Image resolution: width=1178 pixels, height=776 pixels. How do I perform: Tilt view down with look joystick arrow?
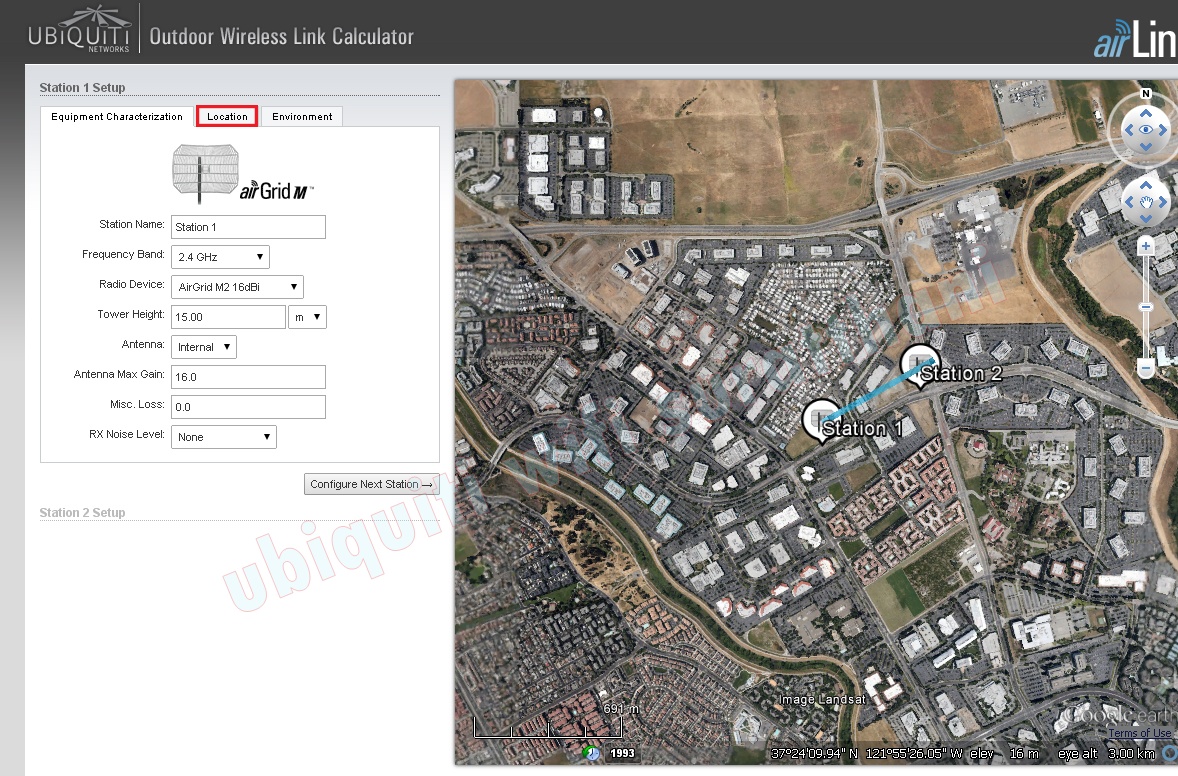point(1146,146)
